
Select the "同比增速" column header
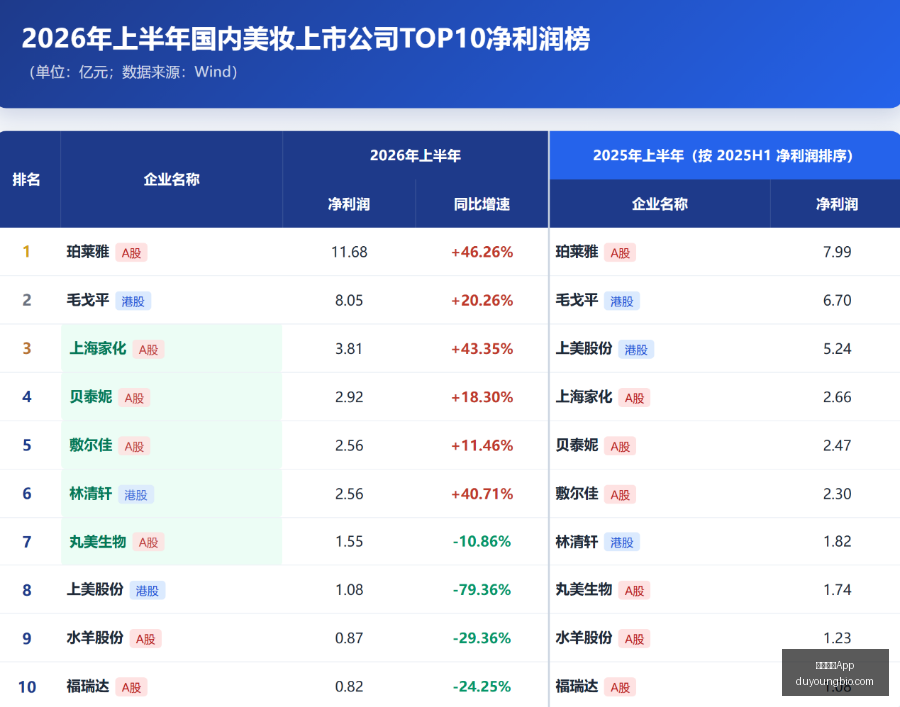point(482,204)
